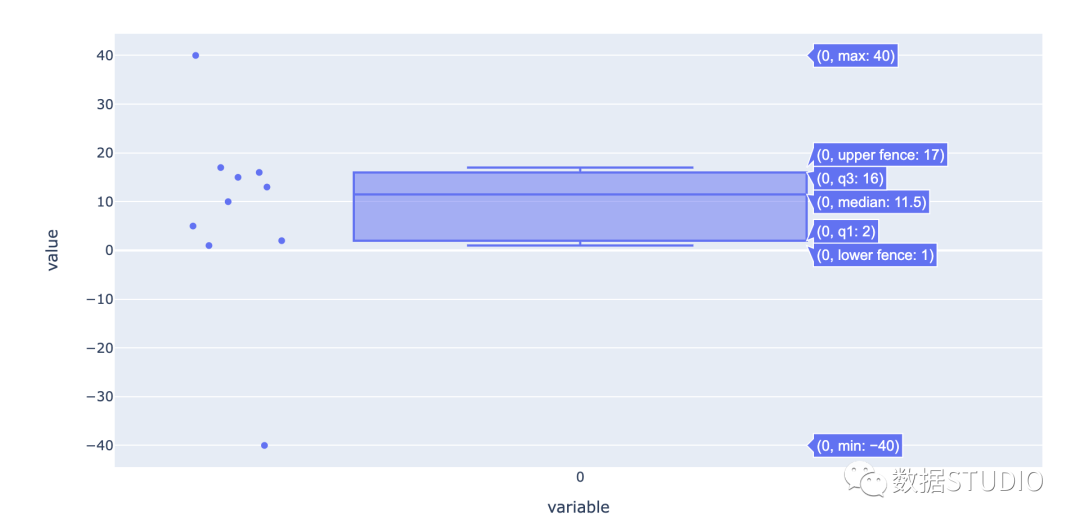Click the data point at value 5

pyautogui.click(x=193, y=226)
